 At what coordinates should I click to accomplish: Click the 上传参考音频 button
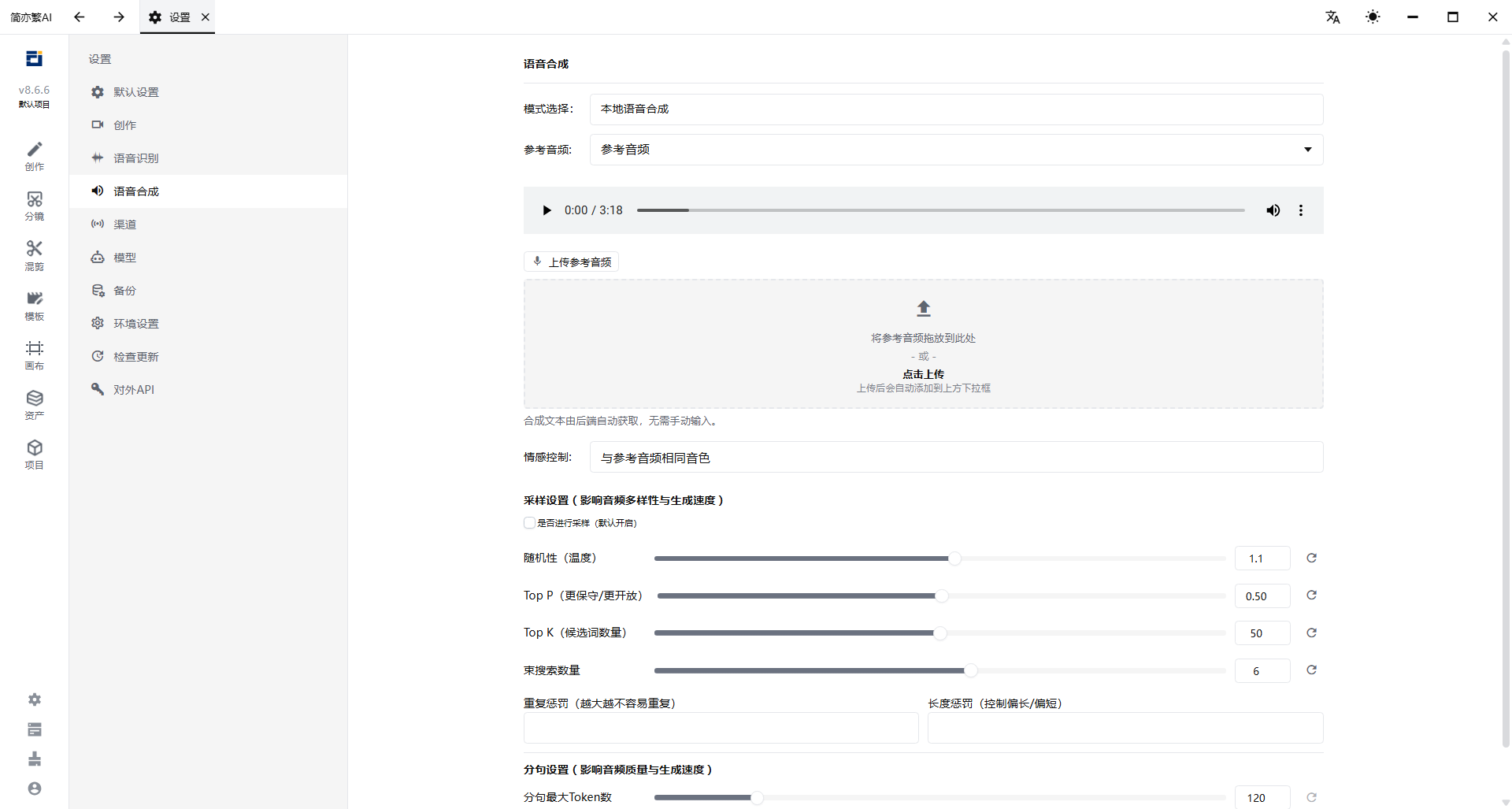point(571,262)
